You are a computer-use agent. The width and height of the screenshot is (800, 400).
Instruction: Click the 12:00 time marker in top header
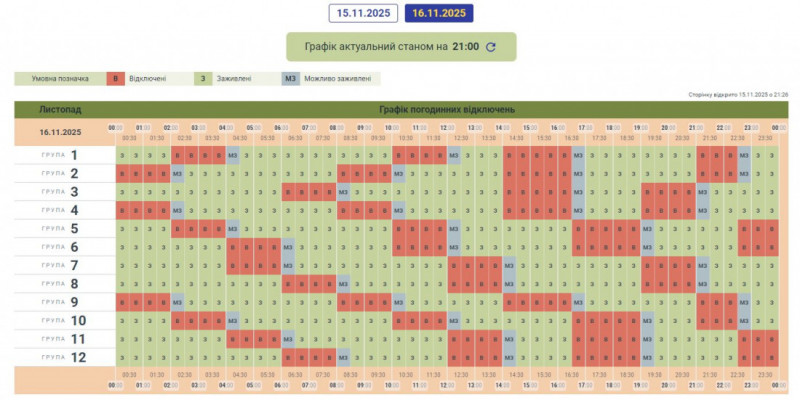click(x=446, y=128)
